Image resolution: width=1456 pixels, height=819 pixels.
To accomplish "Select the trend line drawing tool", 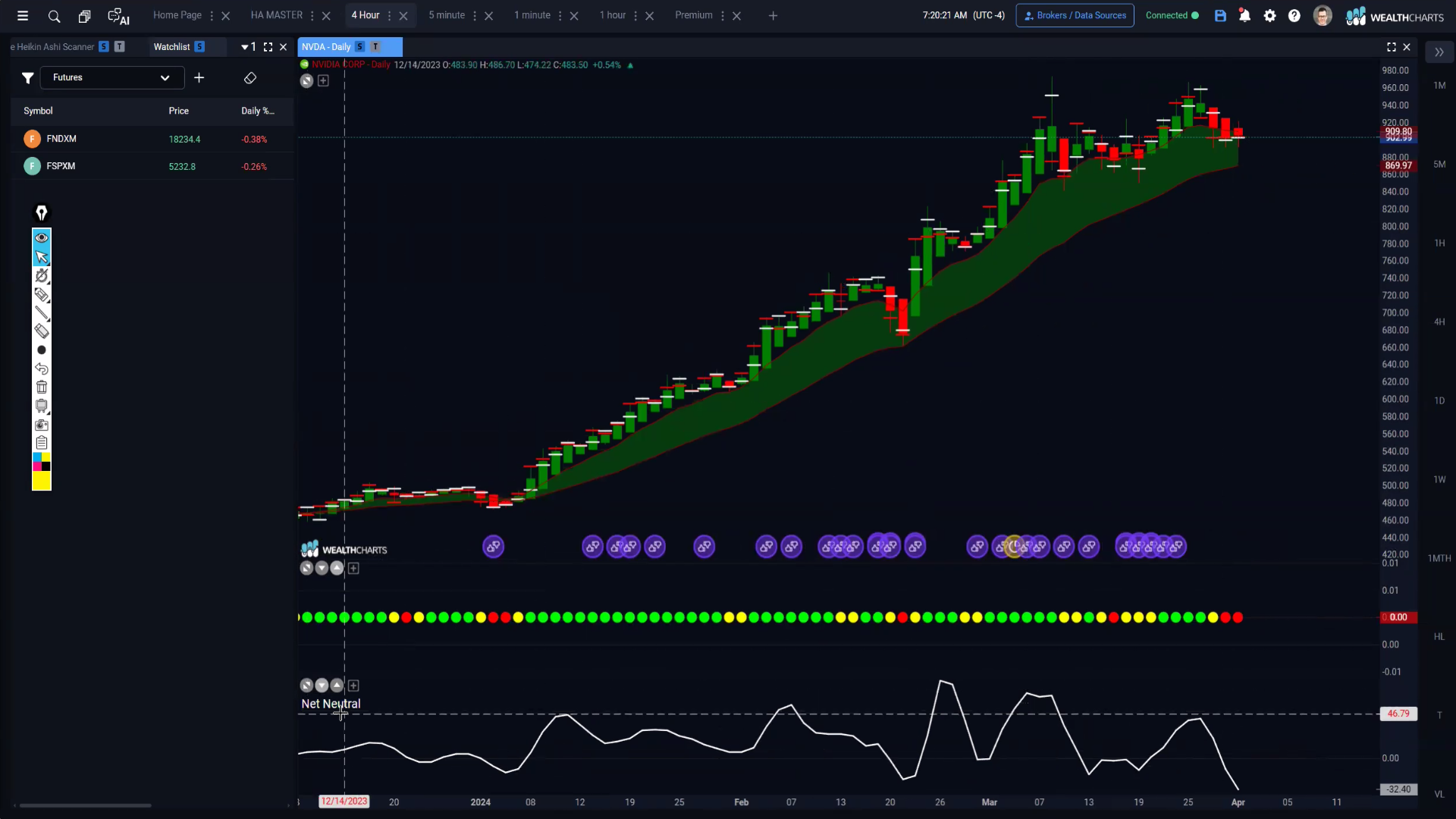I will tap(42, 312).
